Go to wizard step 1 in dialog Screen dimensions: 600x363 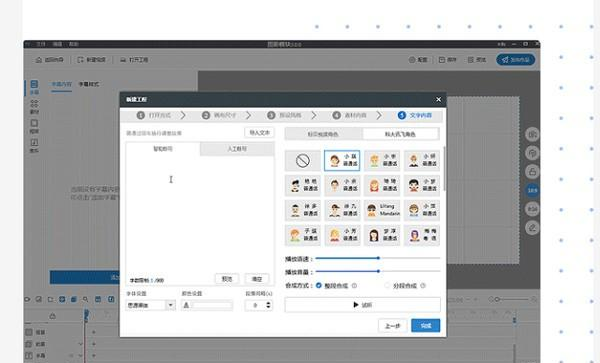154,115
